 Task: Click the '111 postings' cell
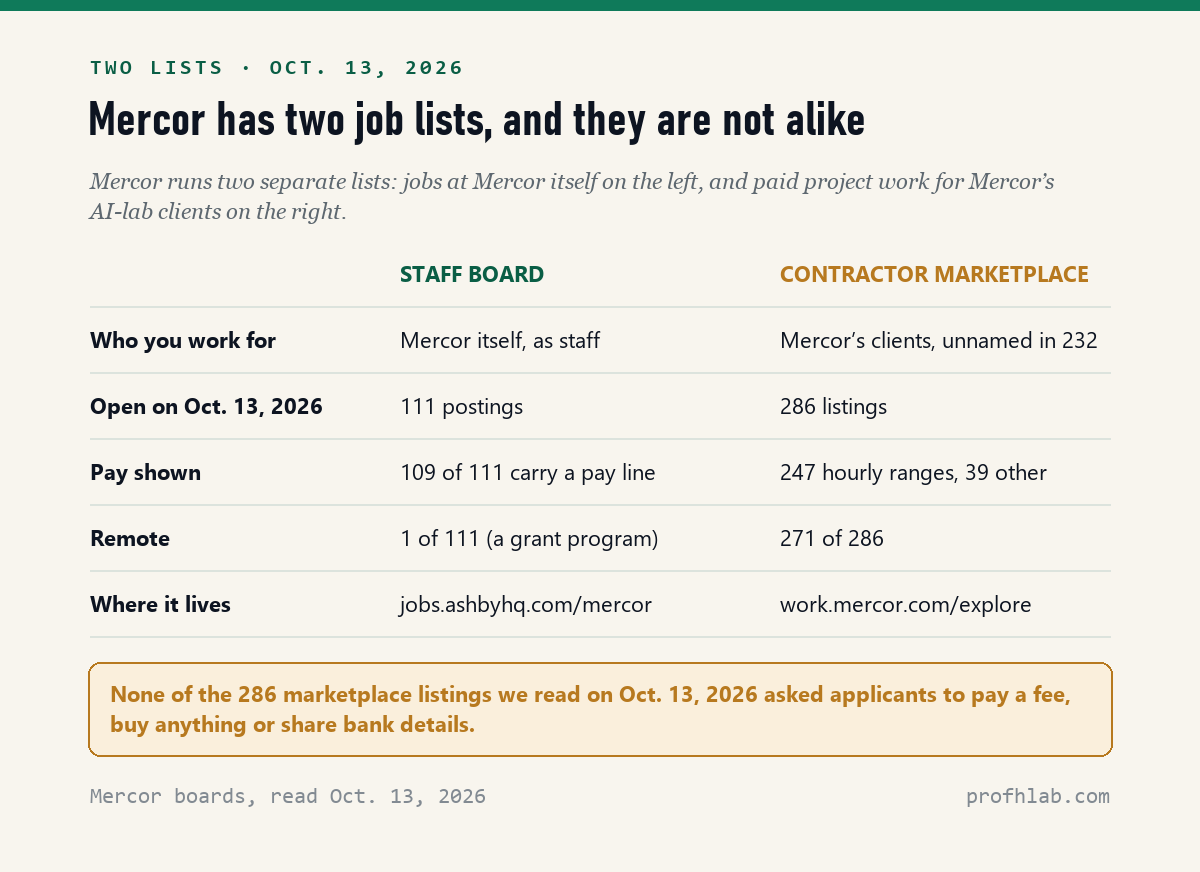(462, 407)
